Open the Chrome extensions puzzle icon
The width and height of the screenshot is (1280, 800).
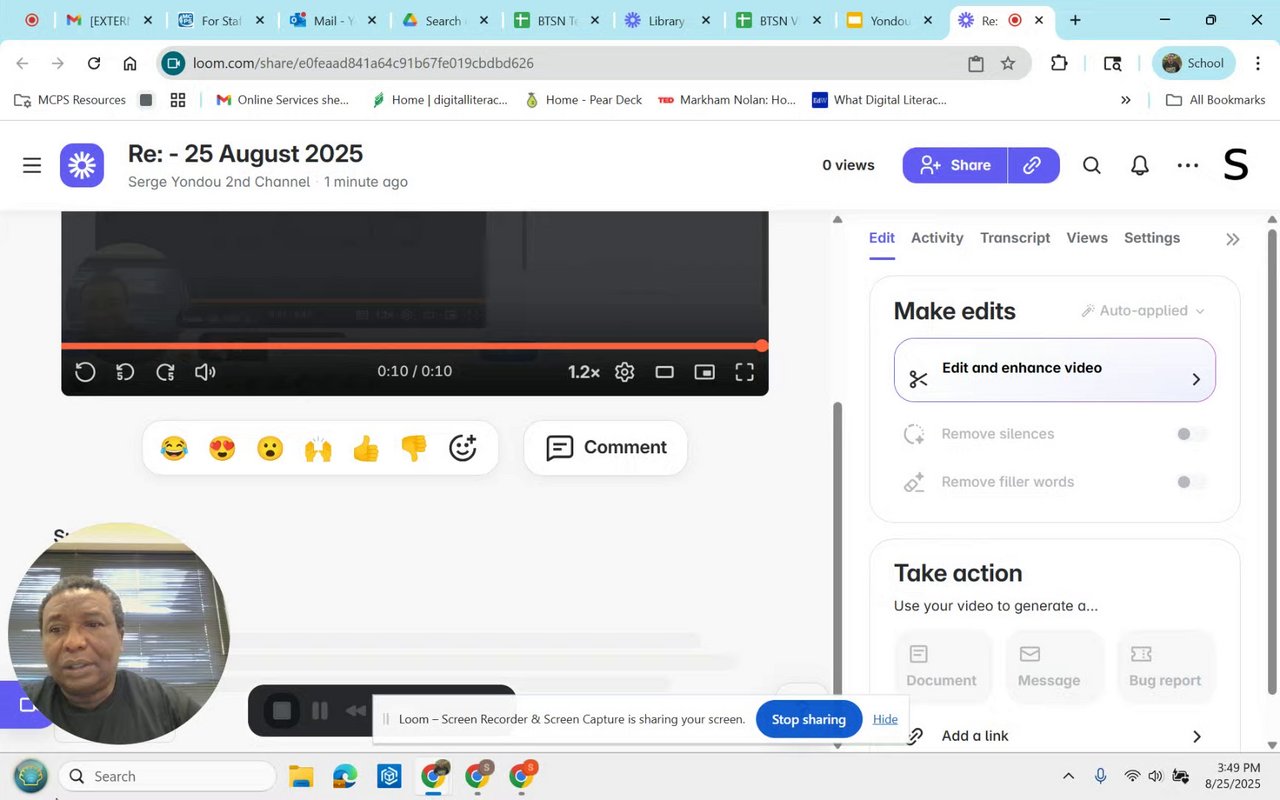(x=1059, y=63)
